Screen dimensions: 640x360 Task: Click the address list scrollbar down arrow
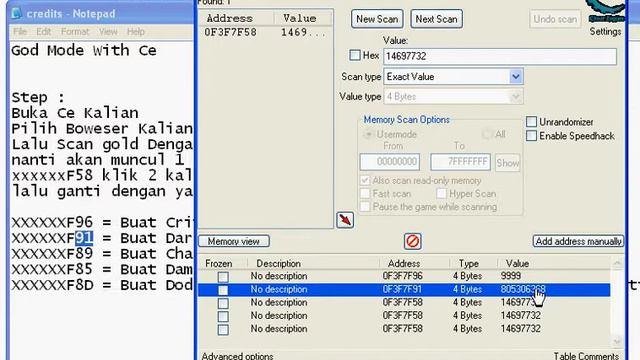click(617, 341)
